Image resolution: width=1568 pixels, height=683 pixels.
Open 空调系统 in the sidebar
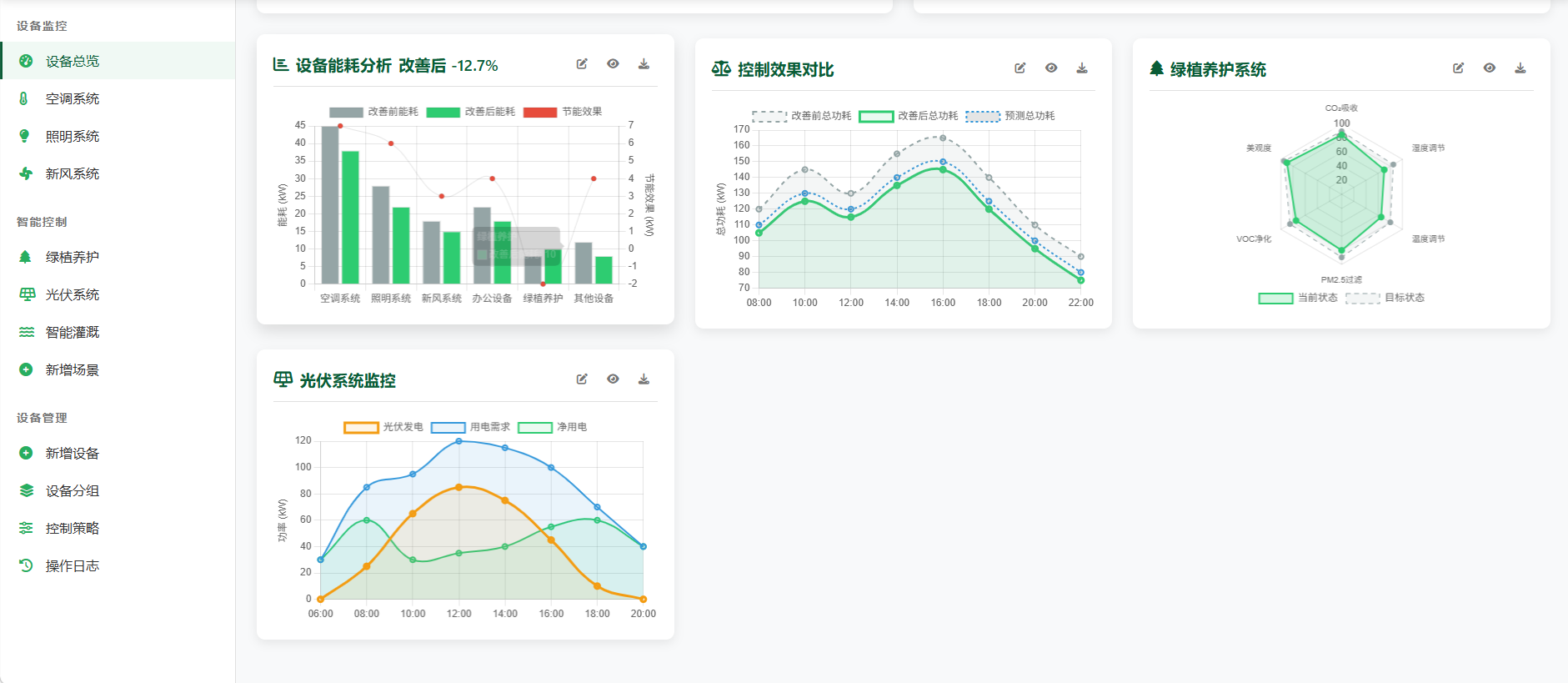[x=73, y=98]
